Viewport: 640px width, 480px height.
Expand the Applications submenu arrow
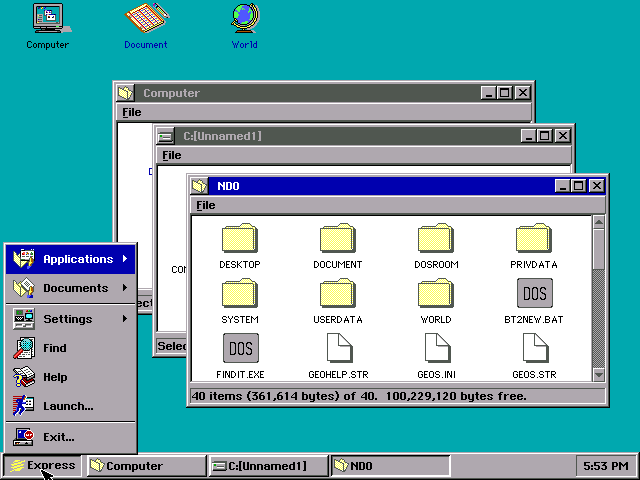coord(125,259)
